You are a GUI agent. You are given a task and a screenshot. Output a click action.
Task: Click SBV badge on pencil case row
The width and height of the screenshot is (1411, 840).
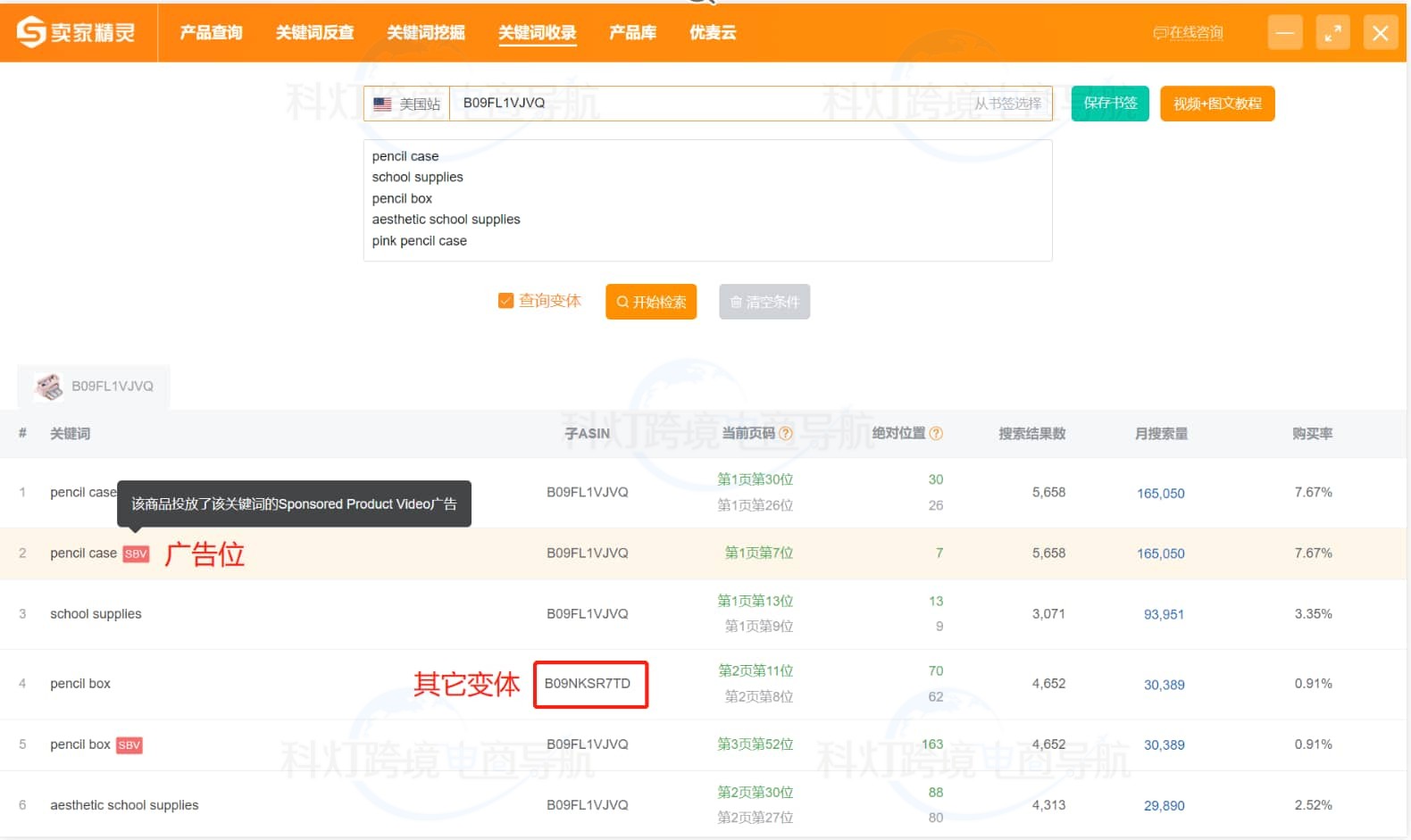(x=136, y=554)
